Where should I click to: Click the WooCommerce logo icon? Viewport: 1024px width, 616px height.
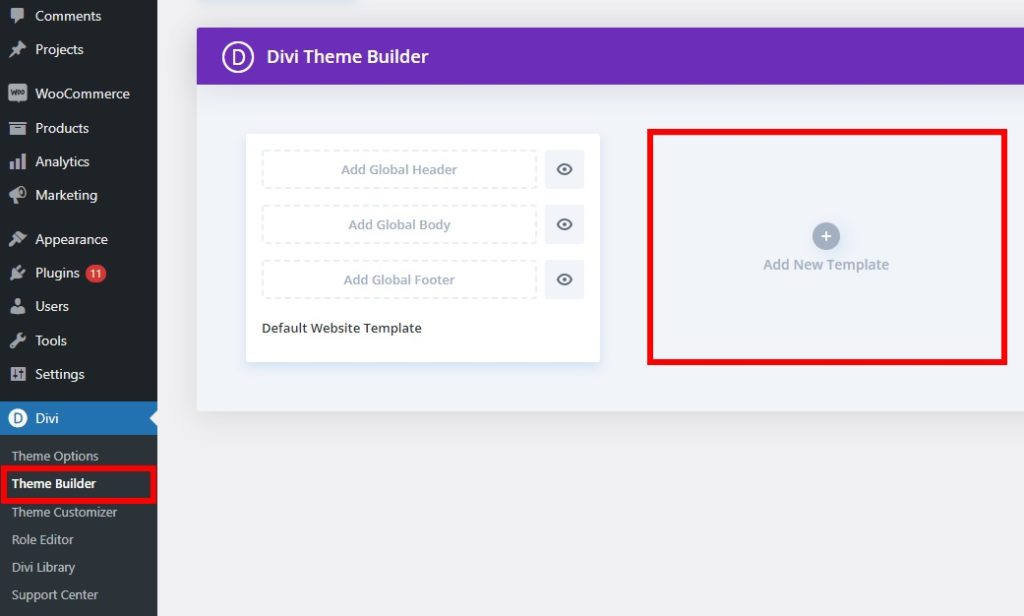click(x=18, y=93)
